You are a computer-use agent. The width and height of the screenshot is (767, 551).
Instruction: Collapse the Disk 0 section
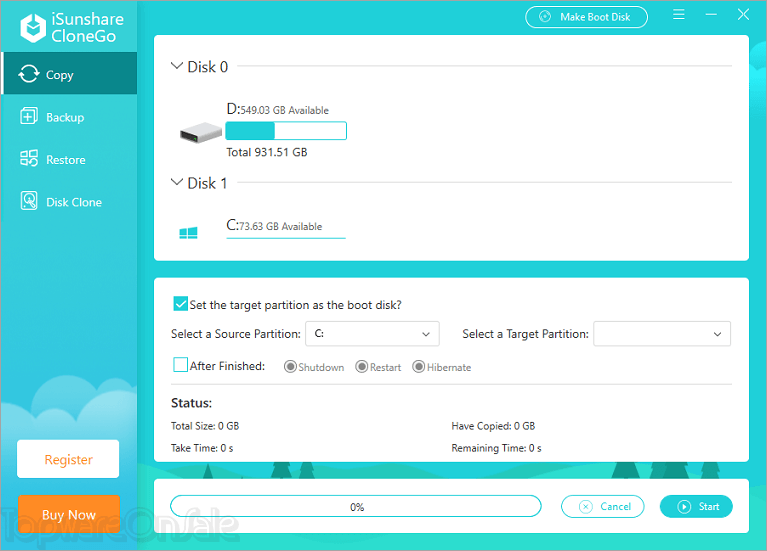pos(177,65)
